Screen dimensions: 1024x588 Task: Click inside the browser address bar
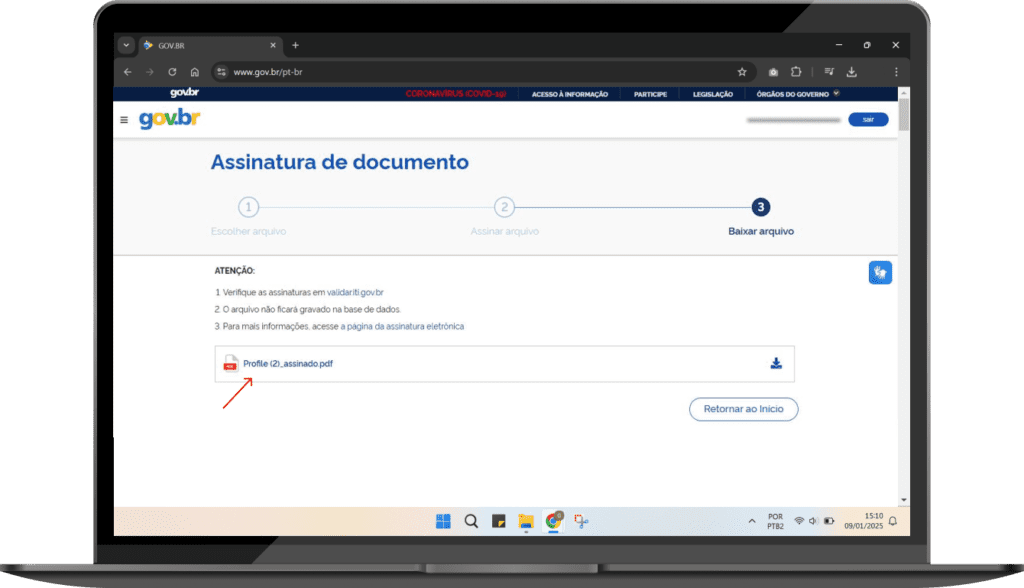tap(400, 72)
